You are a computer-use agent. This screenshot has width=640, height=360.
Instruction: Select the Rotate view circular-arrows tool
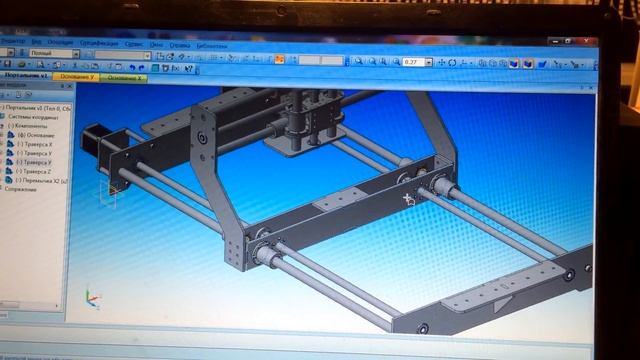click(452, 63)
